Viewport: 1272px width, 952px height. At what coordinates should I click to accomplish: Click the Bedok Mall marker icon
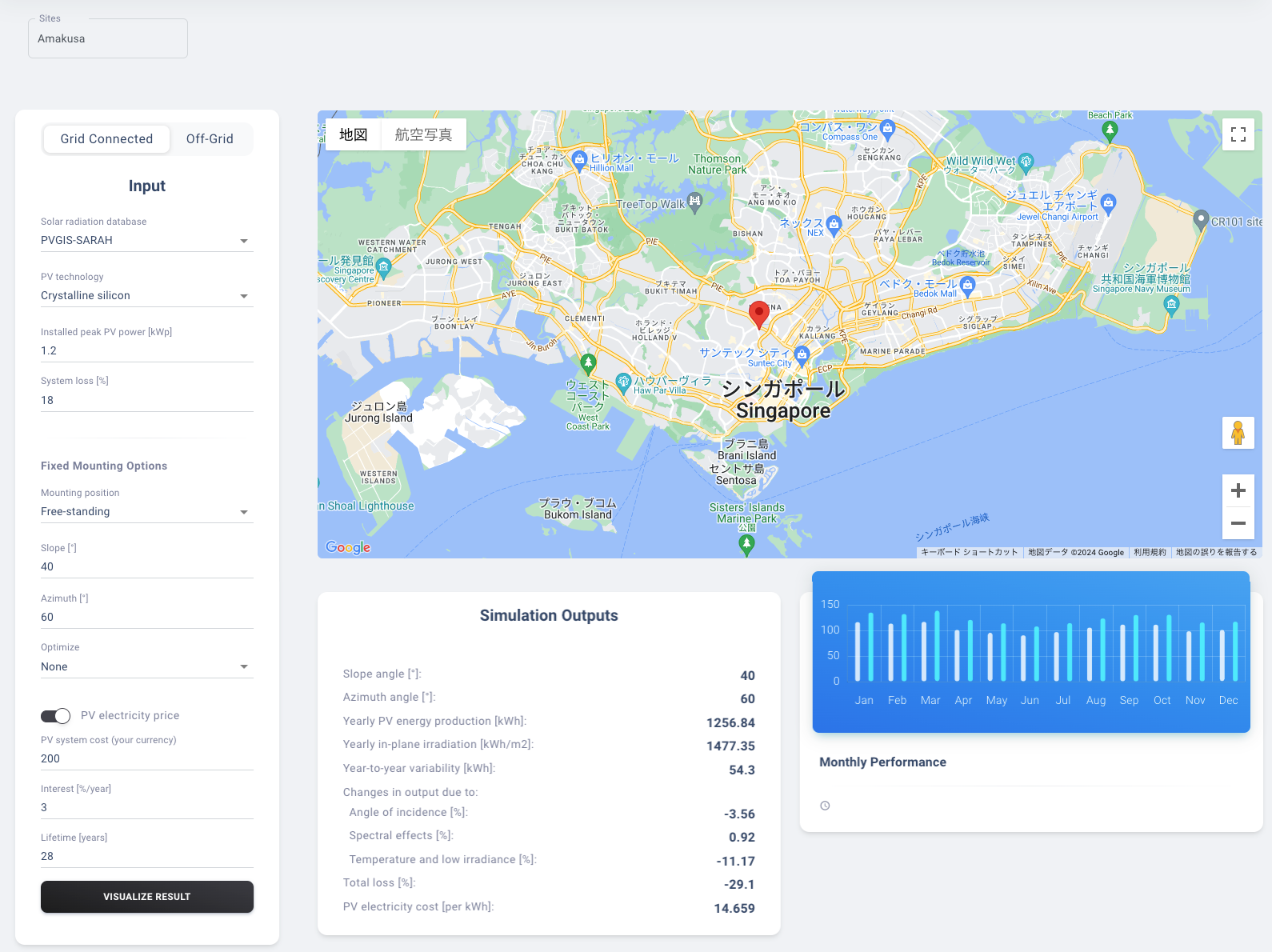[x=967, y=285]
